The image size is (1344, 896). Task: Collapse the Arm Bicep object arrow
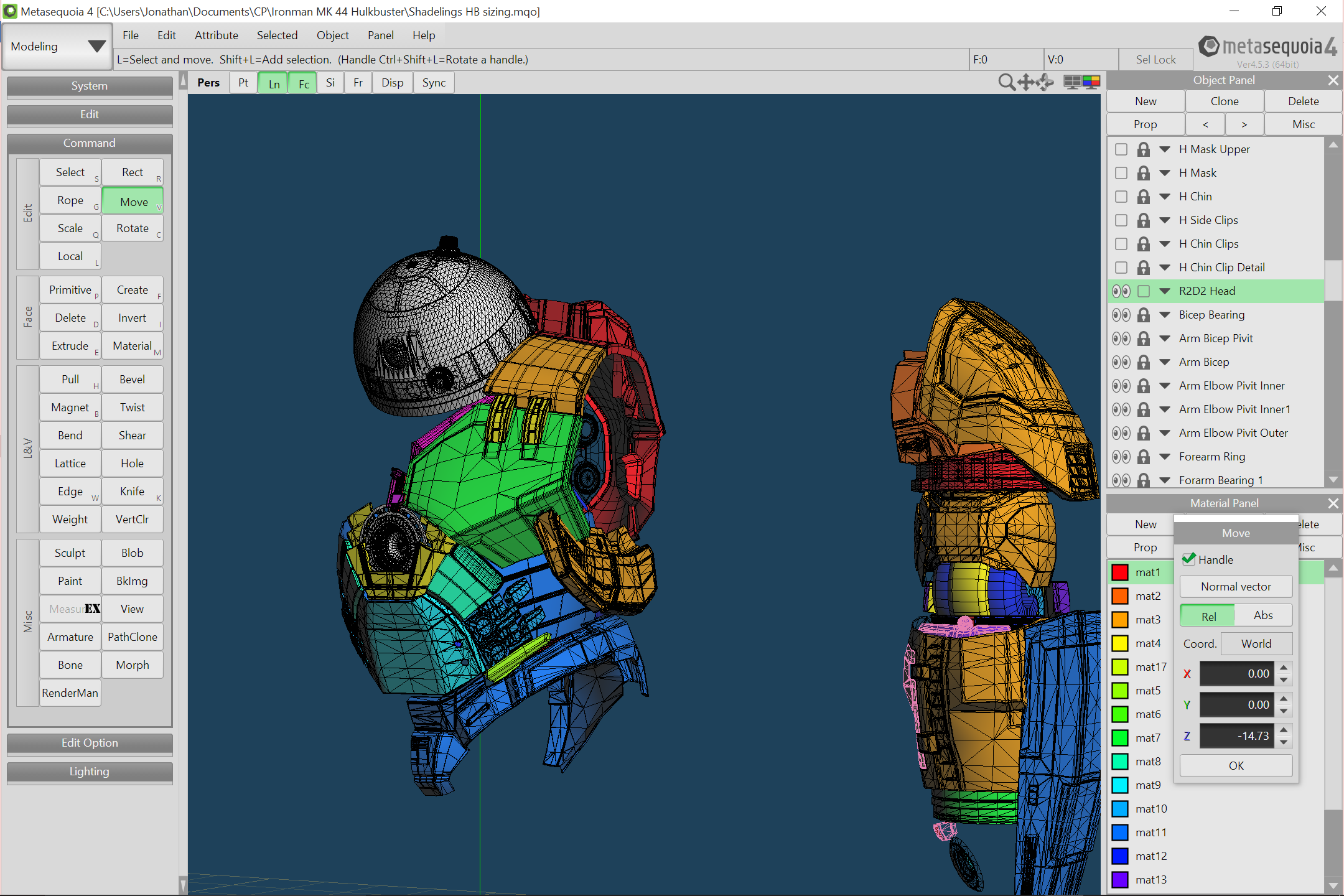pos(1165,362)
